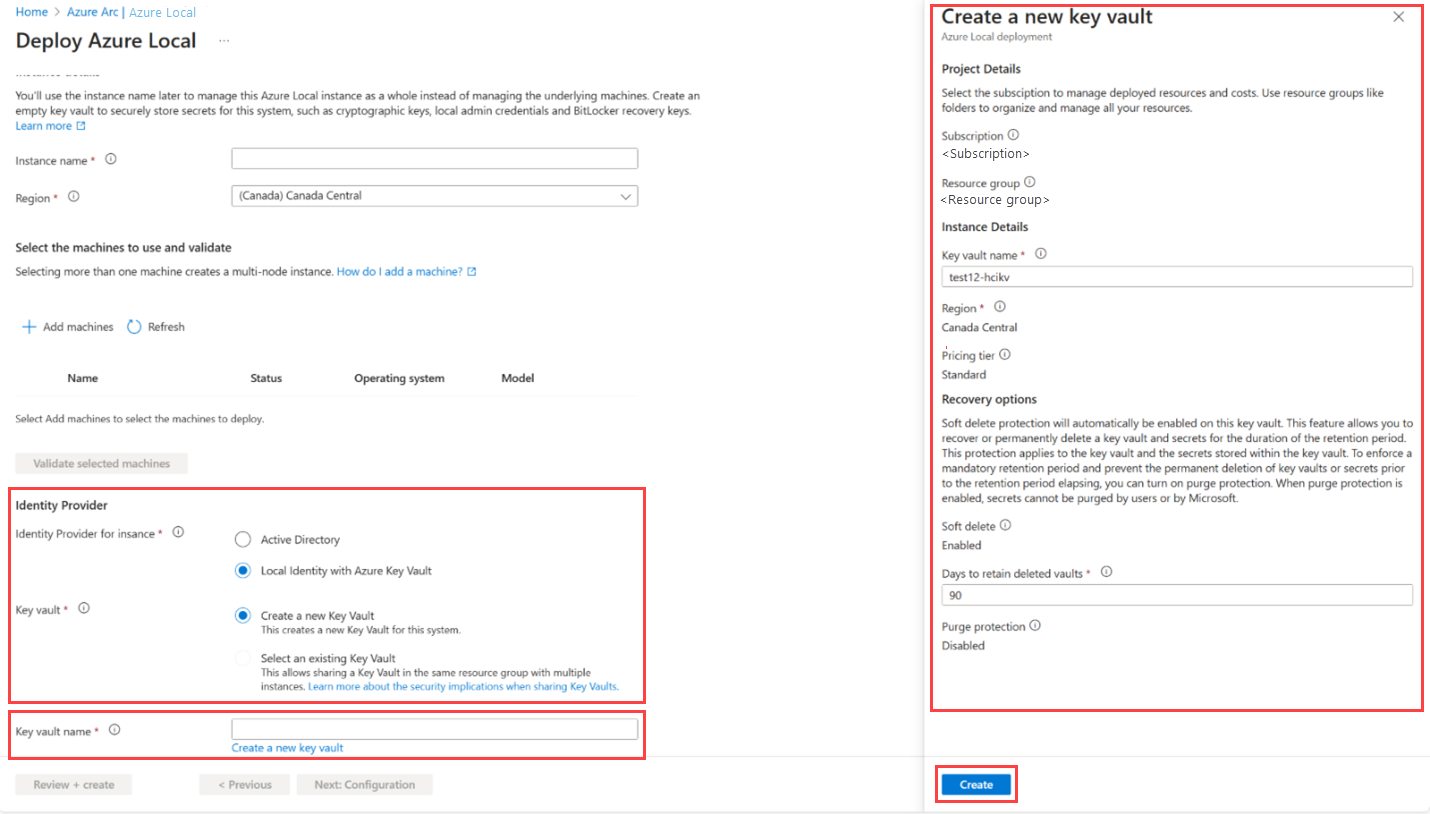1430x814 pixels.
Task: Click the Disabled purge protection value
Action: (x=963, y=646)
